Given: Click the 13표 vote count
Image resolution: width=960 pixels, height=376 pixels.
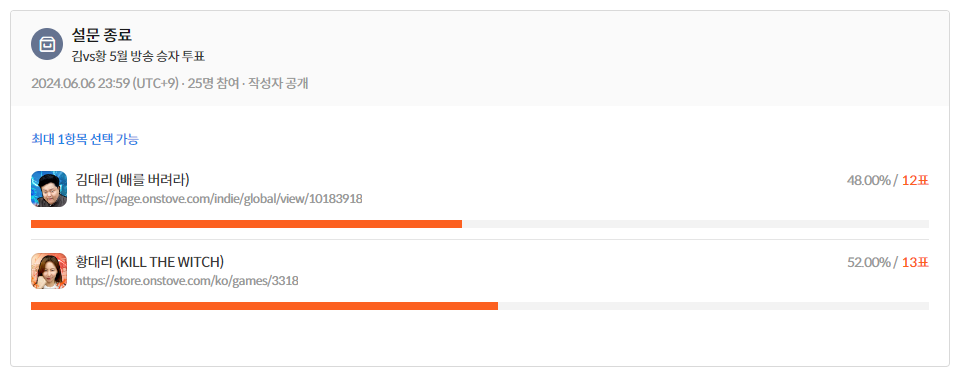Looking at the screenshot, I should click(x=915, y=263).
